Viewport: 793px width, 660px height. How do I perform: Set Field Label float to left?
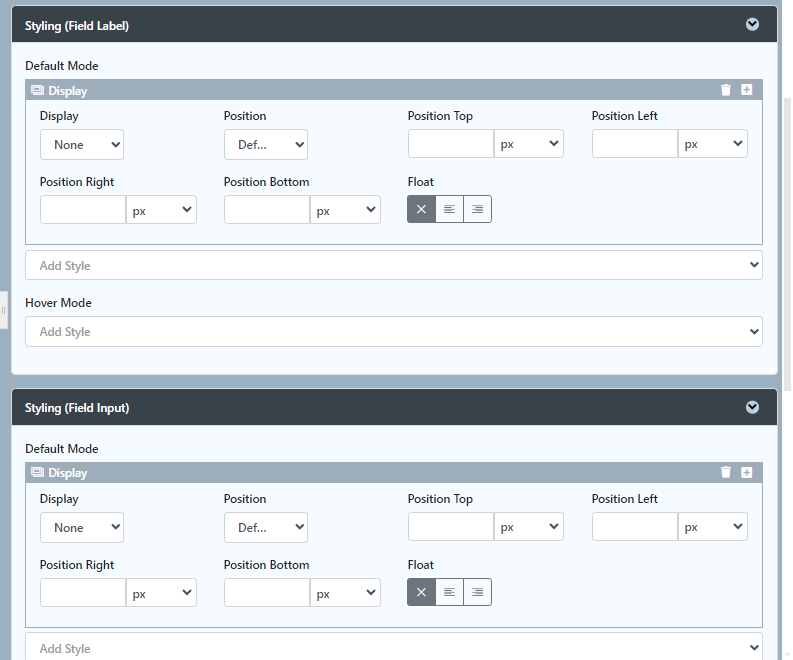(x=449, y=209)
